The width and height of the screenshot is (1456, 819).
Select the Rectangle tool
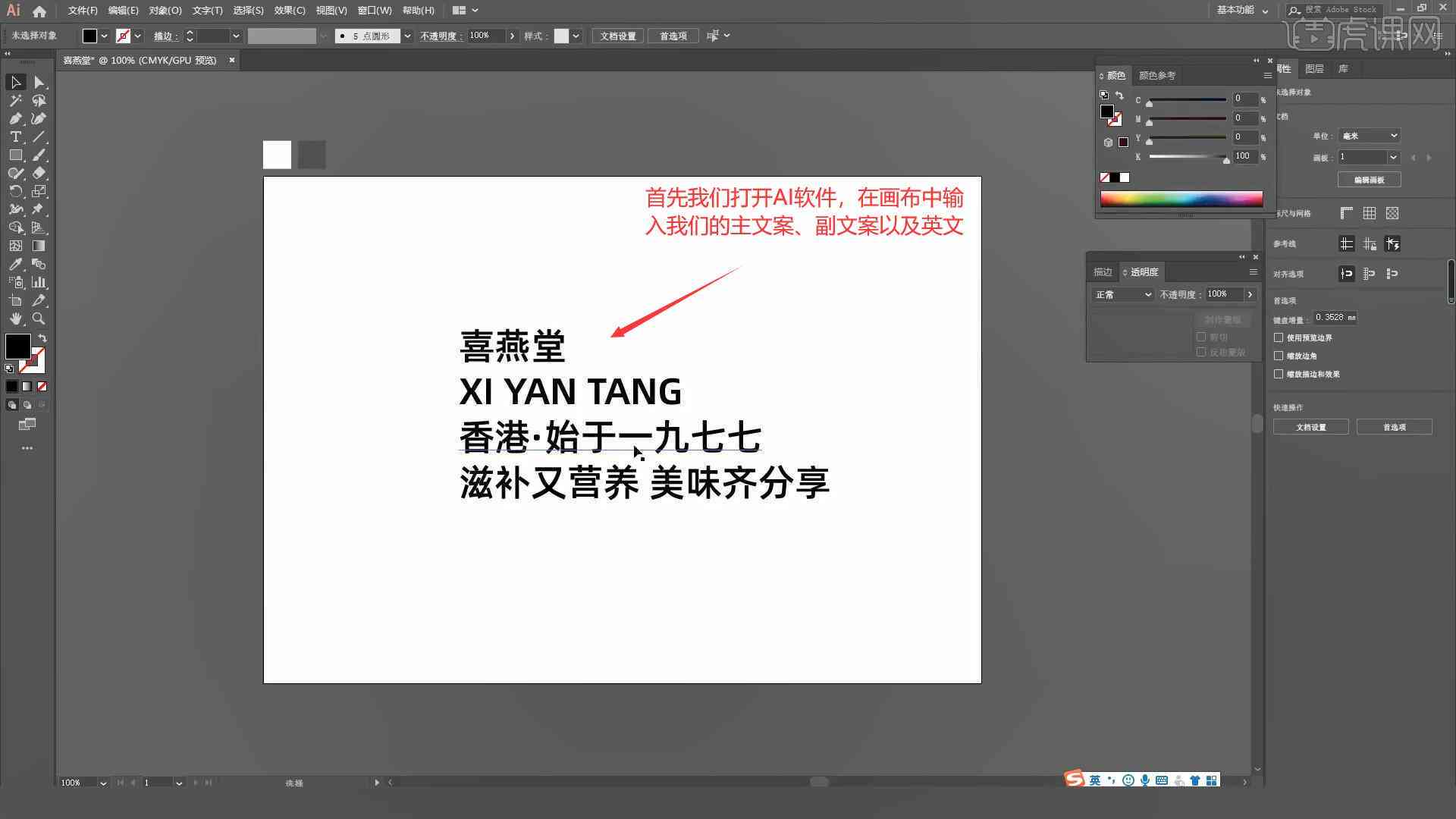pos(15,155)
